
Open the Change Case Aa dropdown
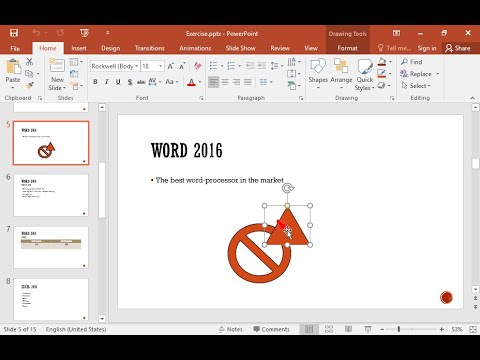tap(172, 82)
